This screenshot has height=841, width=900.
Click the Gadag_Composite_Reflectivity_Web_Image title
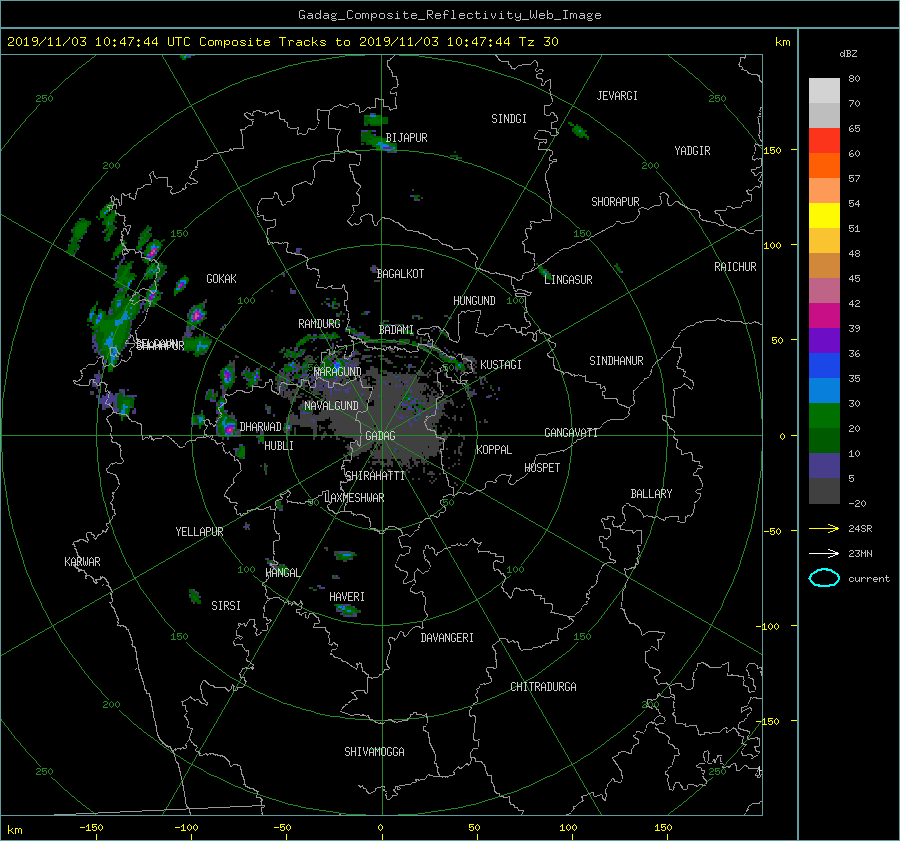coord(449,15)
